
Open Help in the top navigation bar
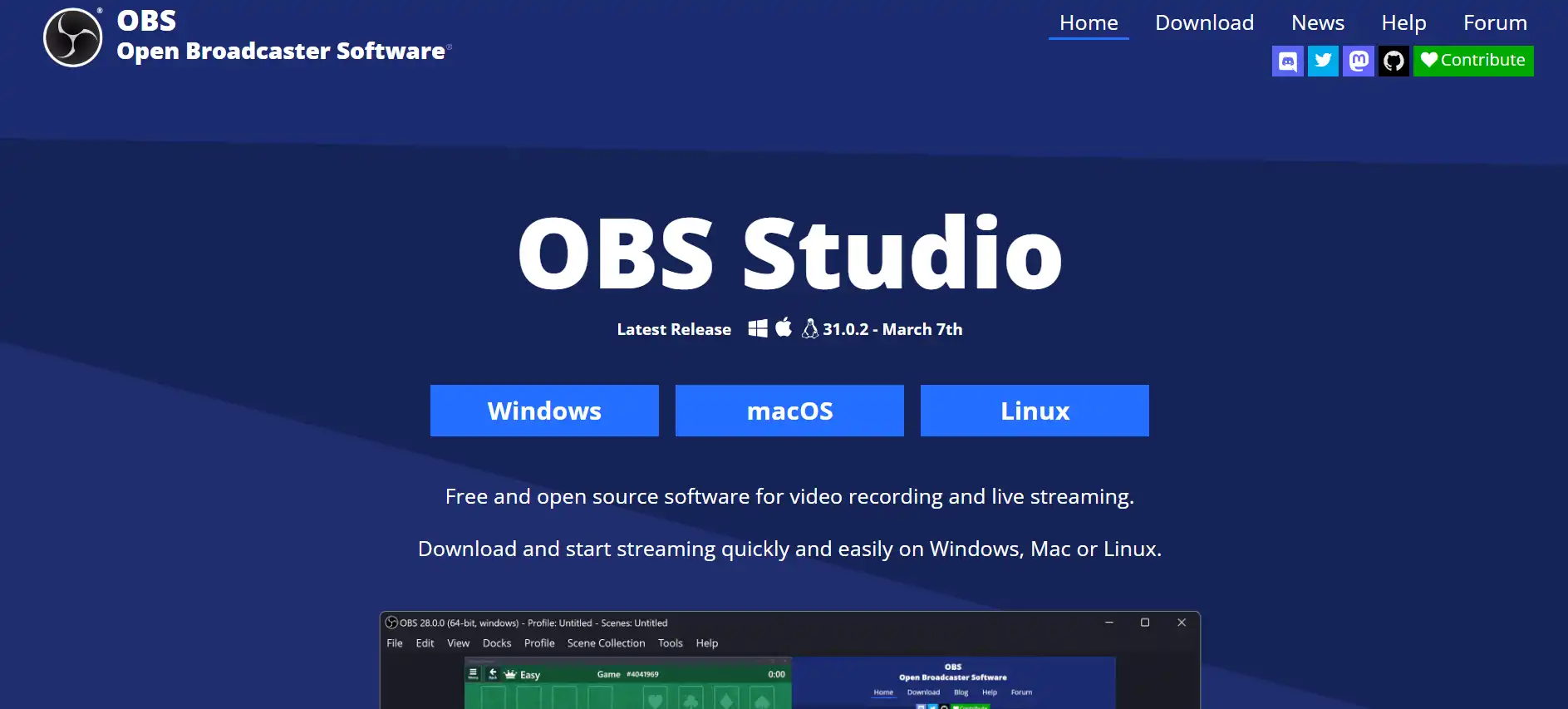[x=1403, y=23]
